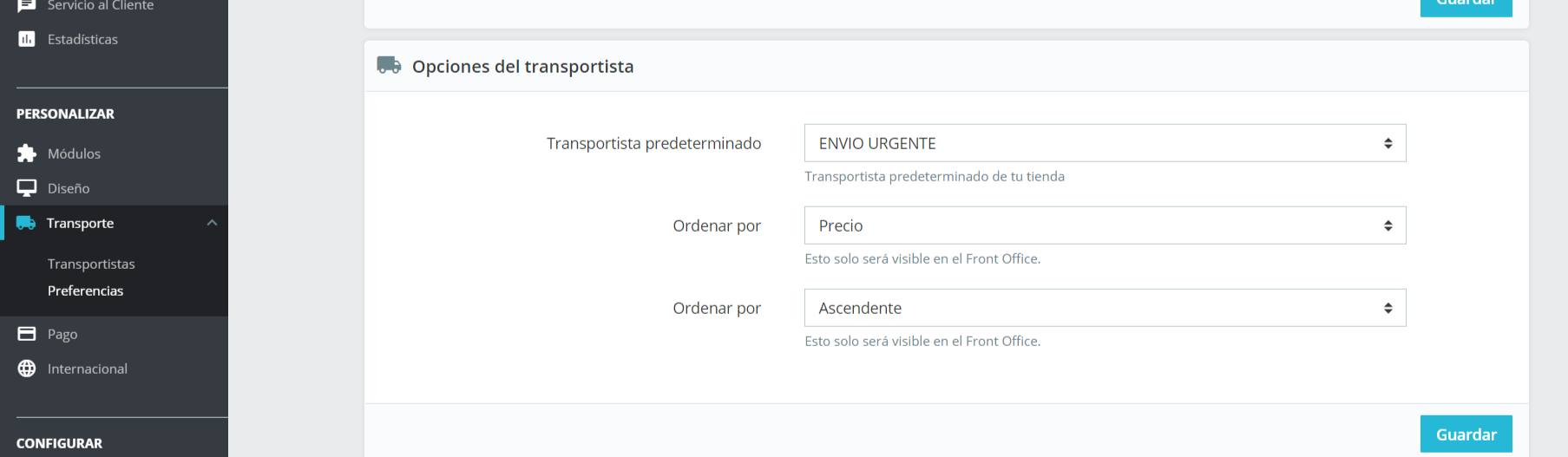
Task: Click the top partially visible Guardar button
Action: point(1466,7)
